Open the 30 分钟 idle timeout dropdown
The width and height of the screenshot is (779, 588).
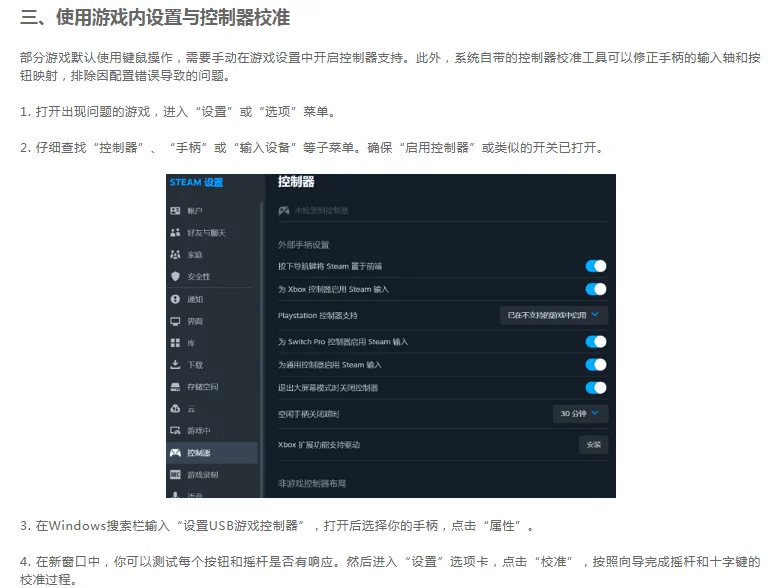click(x=580, y=414)
